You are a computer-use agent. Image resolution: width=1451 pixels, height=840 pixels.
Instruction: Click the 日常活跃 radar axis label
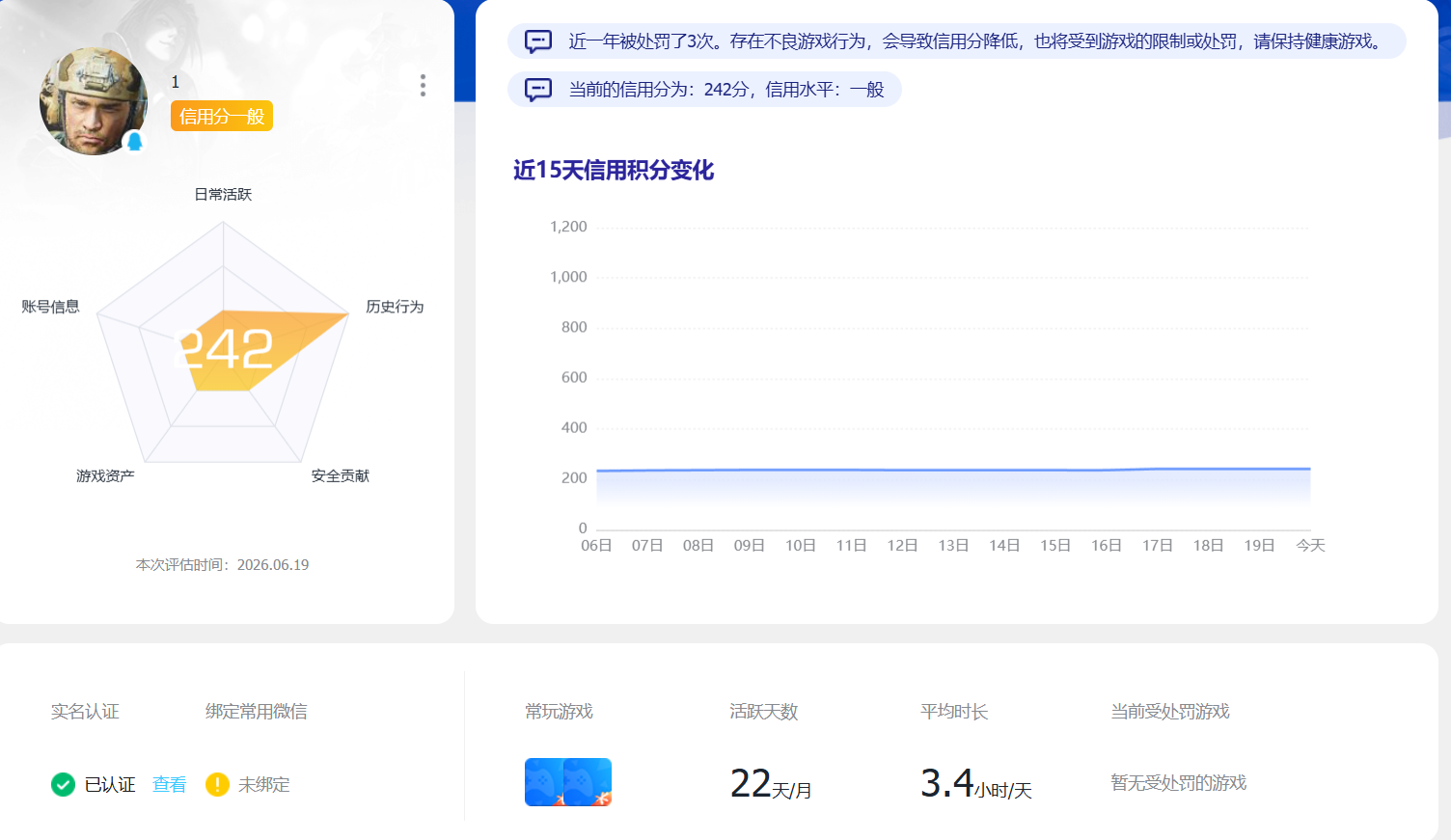[x=223, y=194]
